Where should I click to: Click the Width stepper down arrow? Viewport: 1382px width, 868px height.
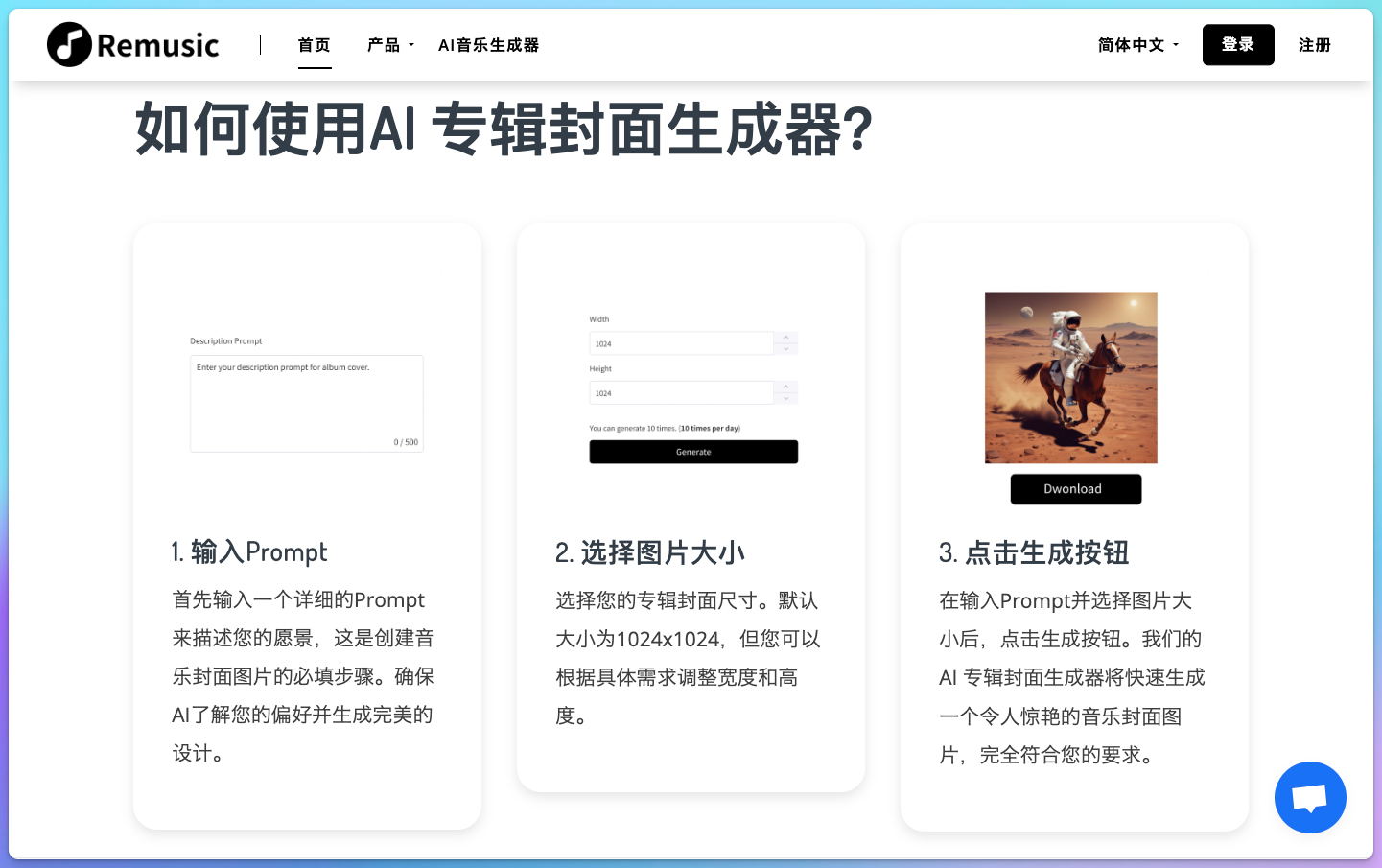tap(785, 348)
